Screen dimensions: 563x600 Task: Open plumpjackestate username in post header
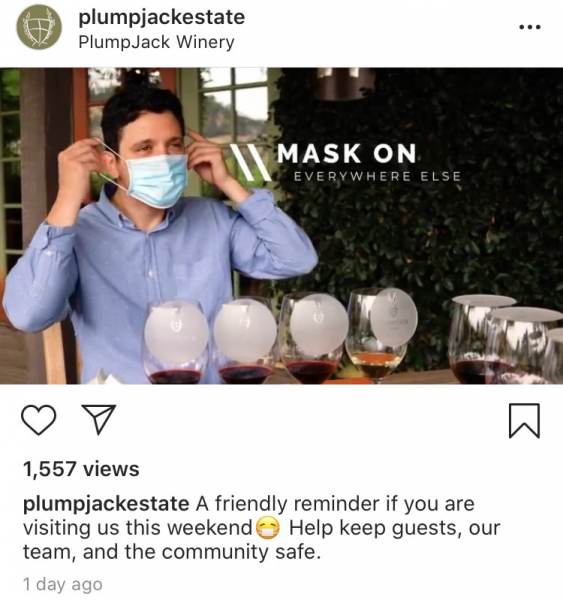pyautogui.click(x=162, y=17)
